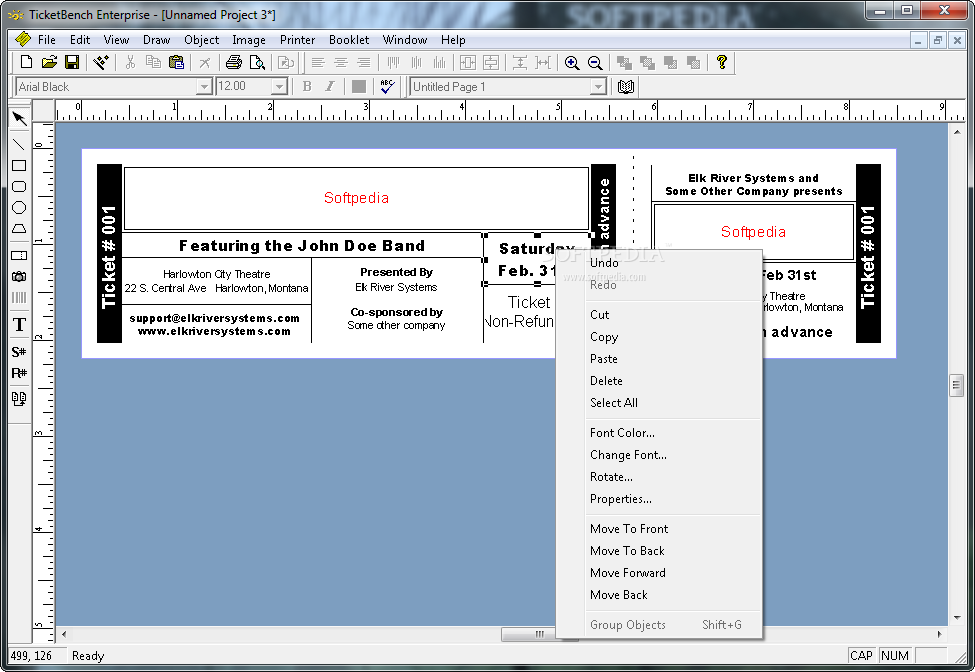Open the Printer menu
Image resolution: width=975 pixels, height=672 pixels.
(x=297, y=40)
